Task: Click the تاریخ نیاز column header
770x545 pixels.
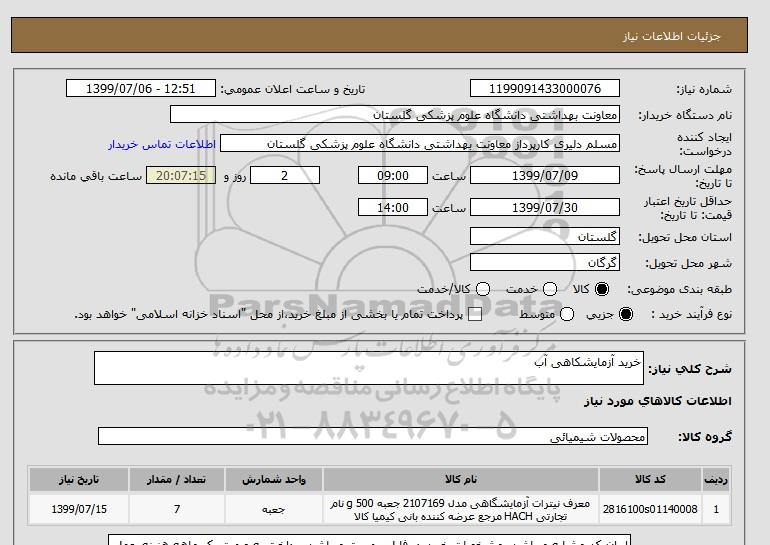Action: (x=79, y=479)
